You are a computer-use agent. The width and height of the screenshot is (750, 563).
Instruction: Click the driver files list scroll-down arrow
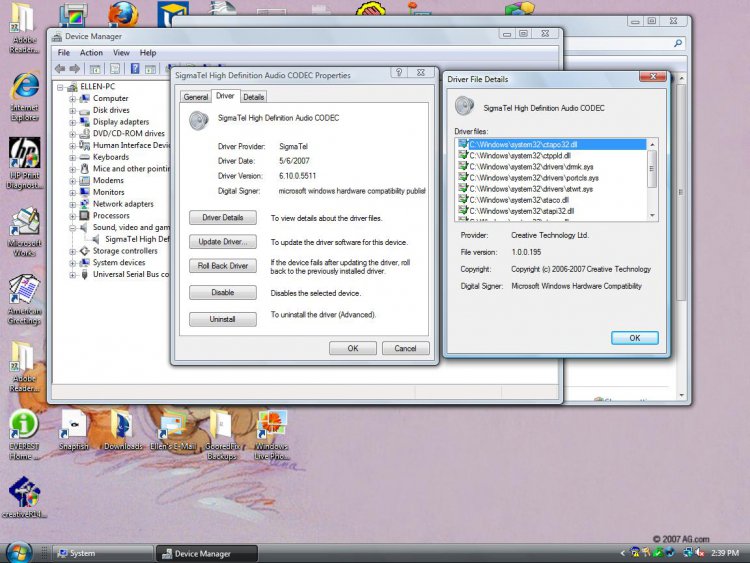(652, 216)
